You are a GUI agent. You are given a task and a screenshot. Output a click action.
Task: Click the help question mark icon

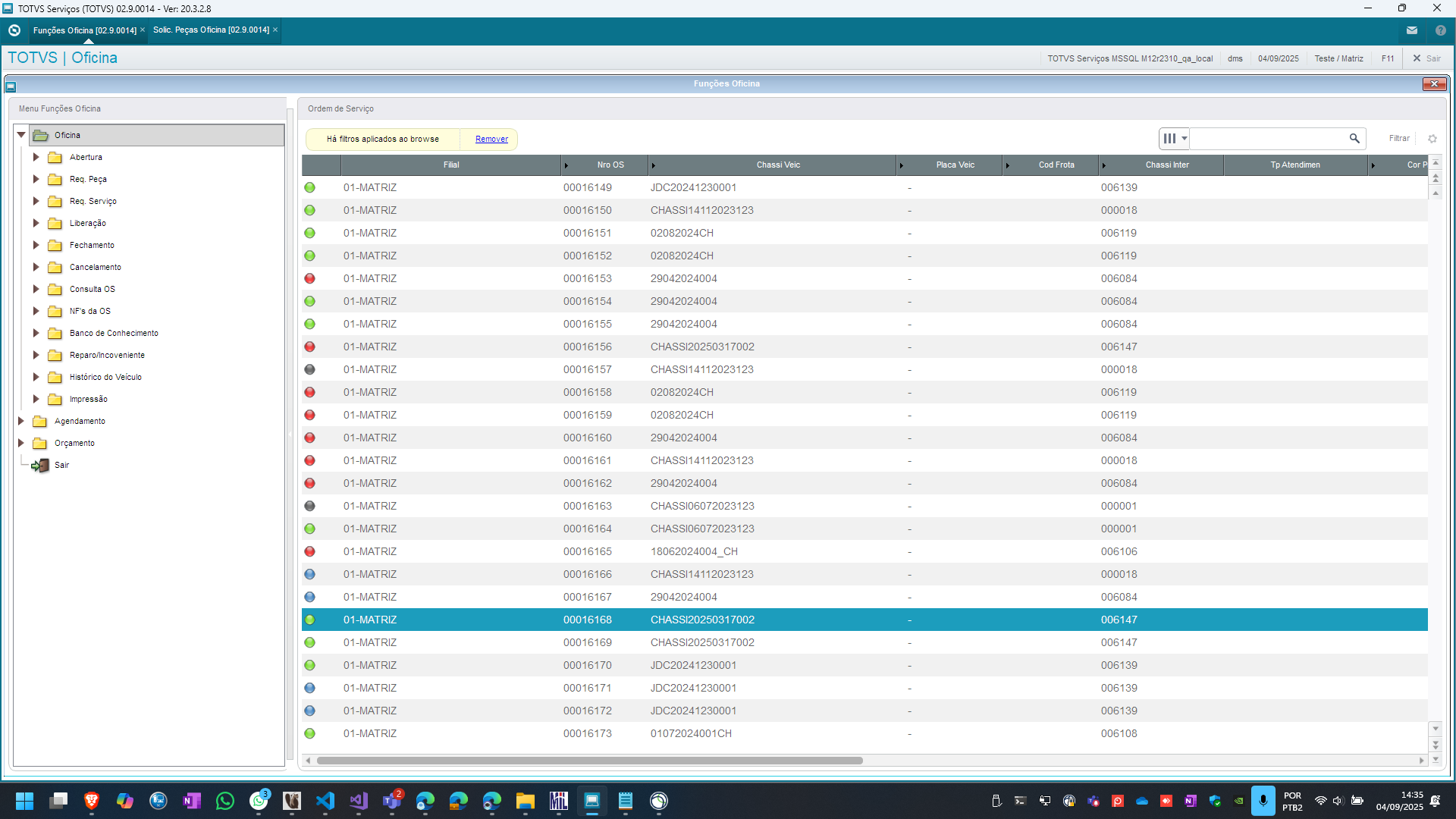[x=1440, y=30]
